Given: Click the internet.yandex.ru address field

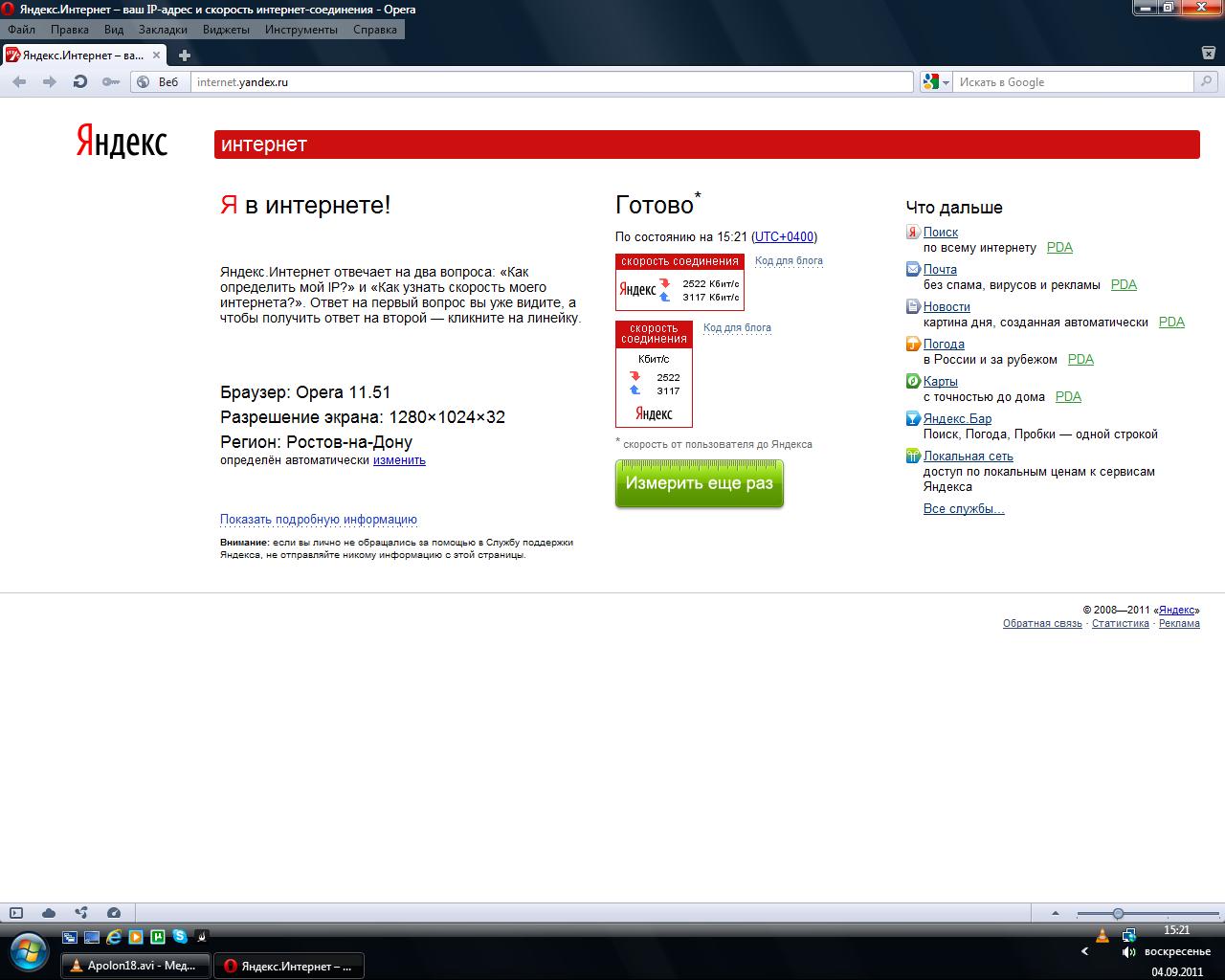Looking at the screenshot, I should [x=551, y=82].
